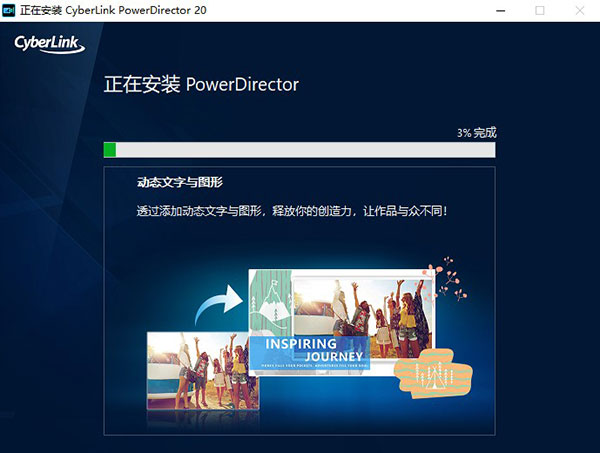
Task: Close the PowerDirector installer window
Action: click(580, 11)
